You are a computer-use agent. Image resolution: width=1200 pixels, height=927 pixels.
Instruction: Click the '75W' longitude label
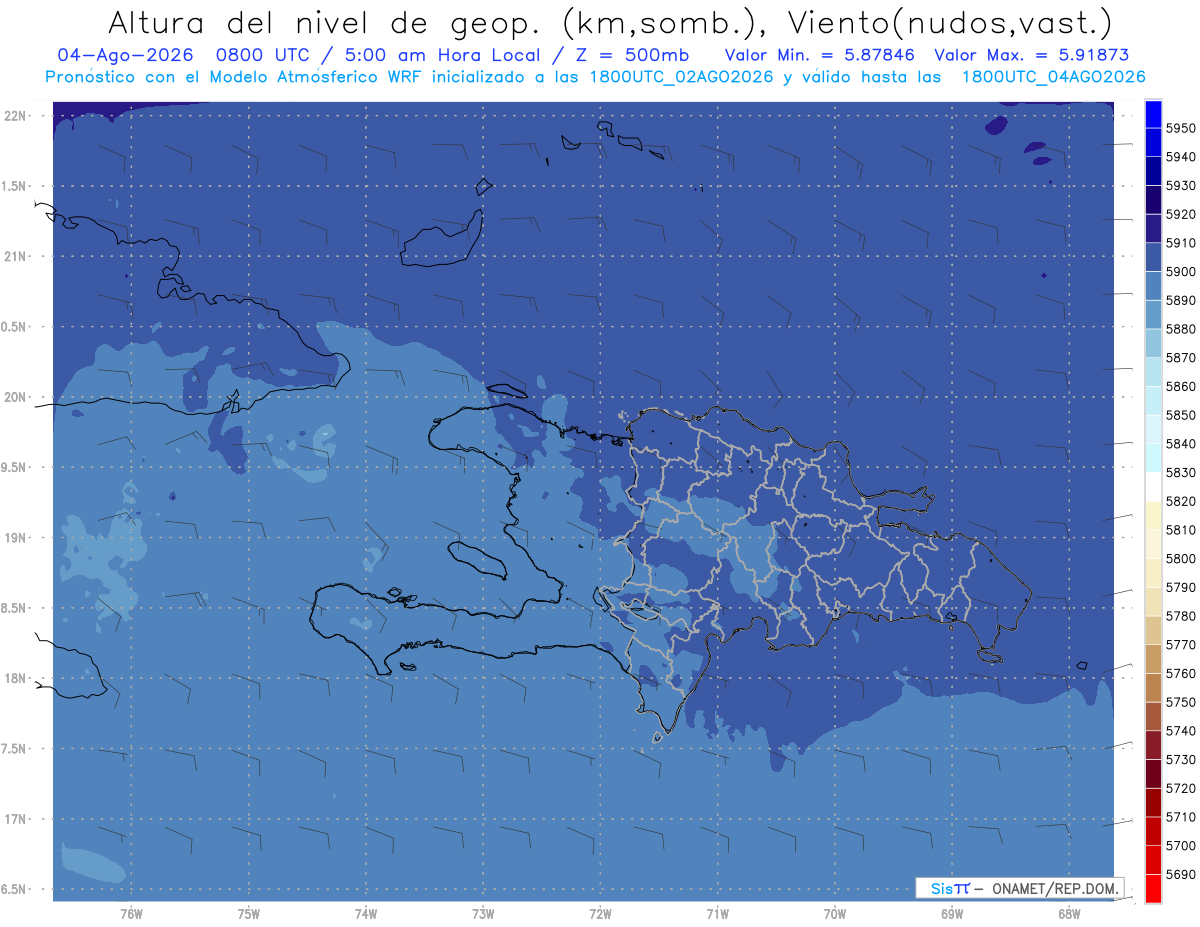pos(249,914)
